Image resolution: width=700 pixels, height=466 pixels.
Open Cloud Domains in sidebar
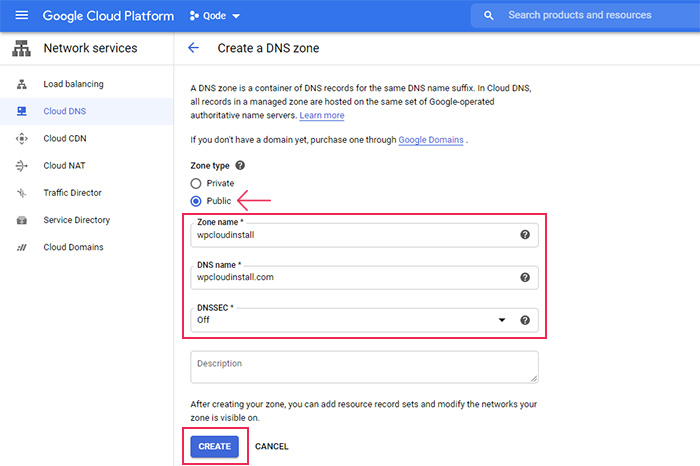click(x=87, y=247)
